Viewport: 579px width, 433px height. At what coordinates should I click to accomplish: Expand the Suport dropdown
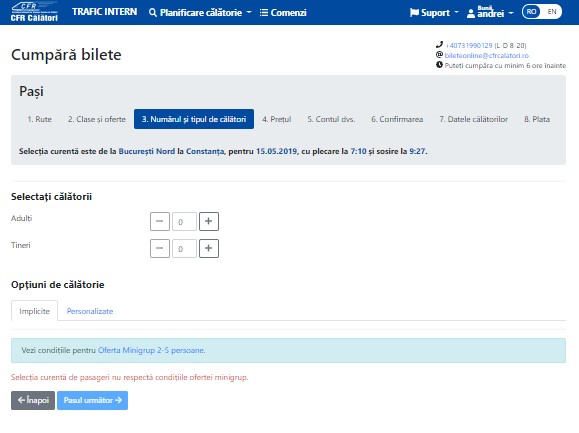click(x=434, y=13)
